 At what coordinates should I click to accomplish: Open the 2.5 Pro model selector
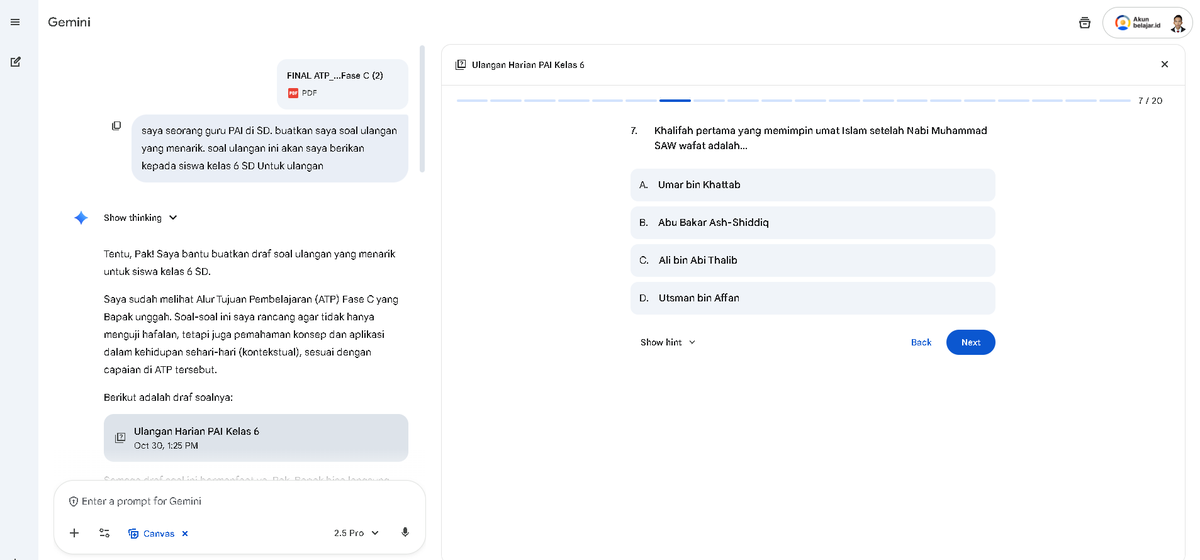click(357, 533)
